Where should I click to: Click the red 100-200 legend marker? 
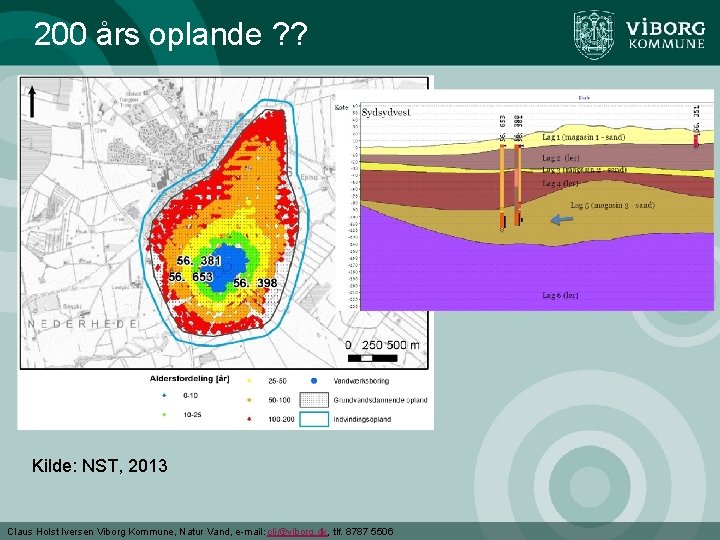(249, 419)
